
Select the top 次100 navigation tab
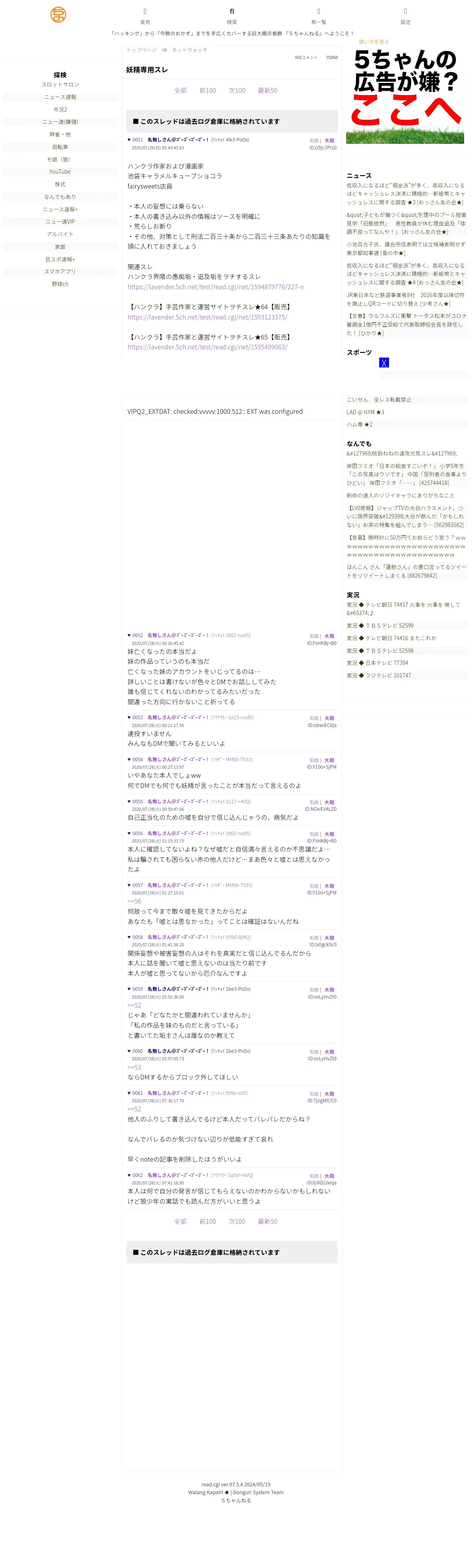pos(237,91)
